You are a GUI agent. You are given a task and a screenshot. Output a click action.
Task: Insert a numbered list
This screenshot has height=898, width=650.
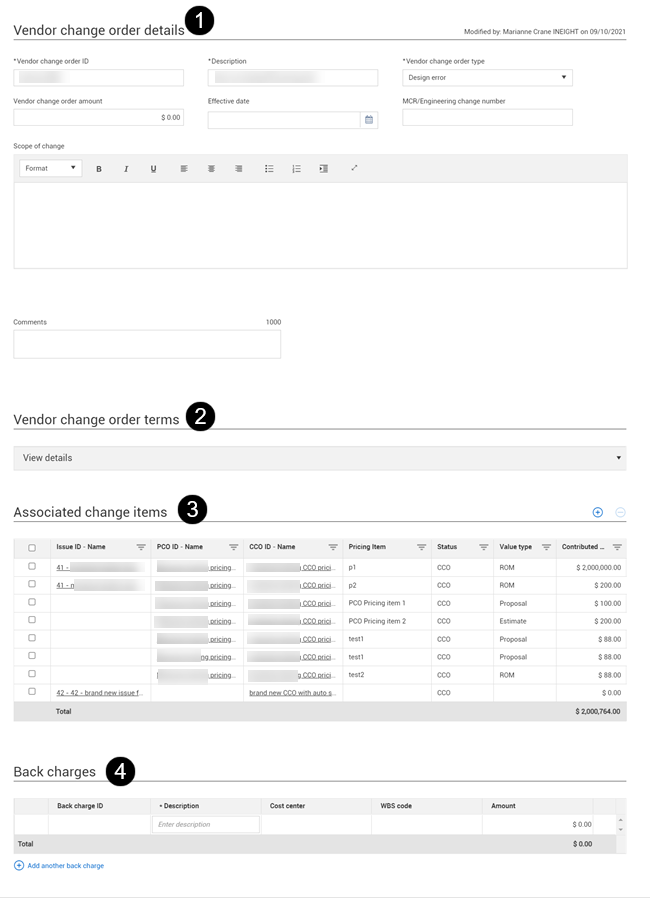[x=296, y=169]
